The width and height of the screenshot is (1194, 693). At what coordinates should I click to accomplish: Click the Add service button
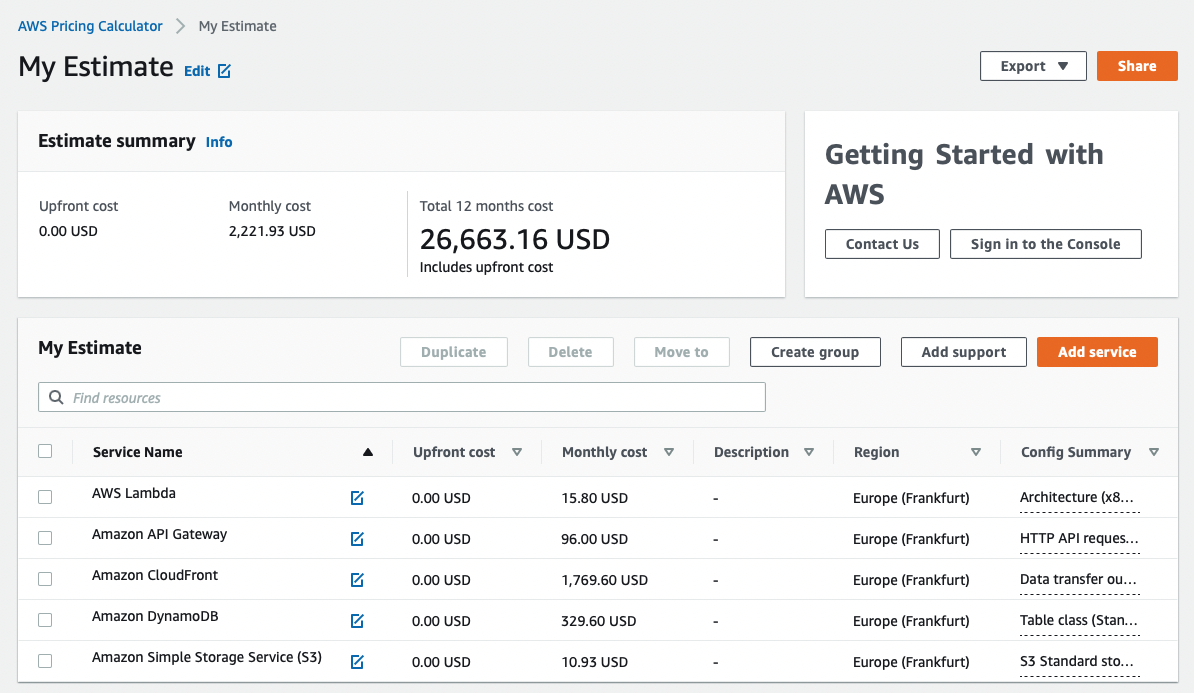point(1097,352)
